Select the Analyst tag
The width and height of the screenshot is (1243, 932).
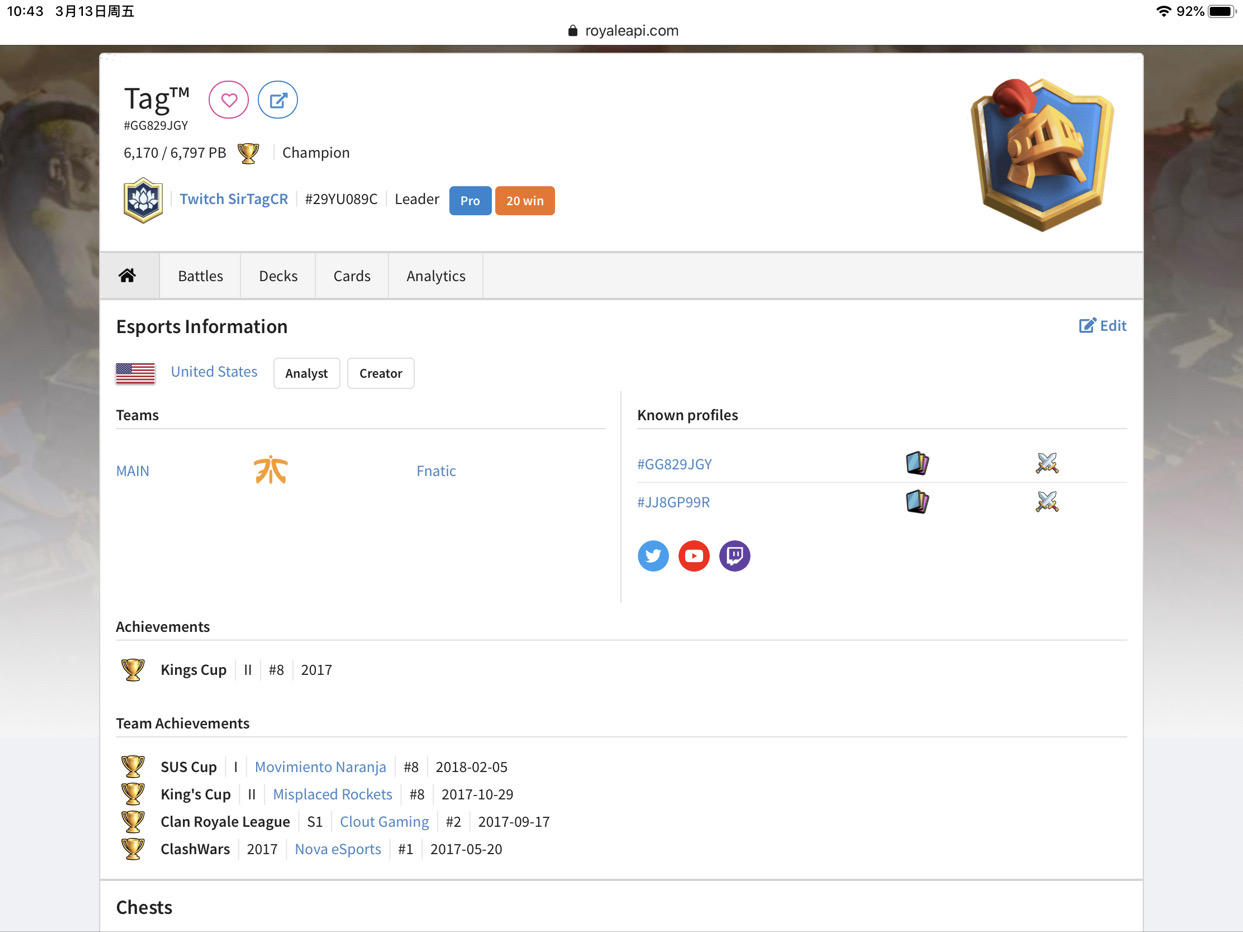307,373
